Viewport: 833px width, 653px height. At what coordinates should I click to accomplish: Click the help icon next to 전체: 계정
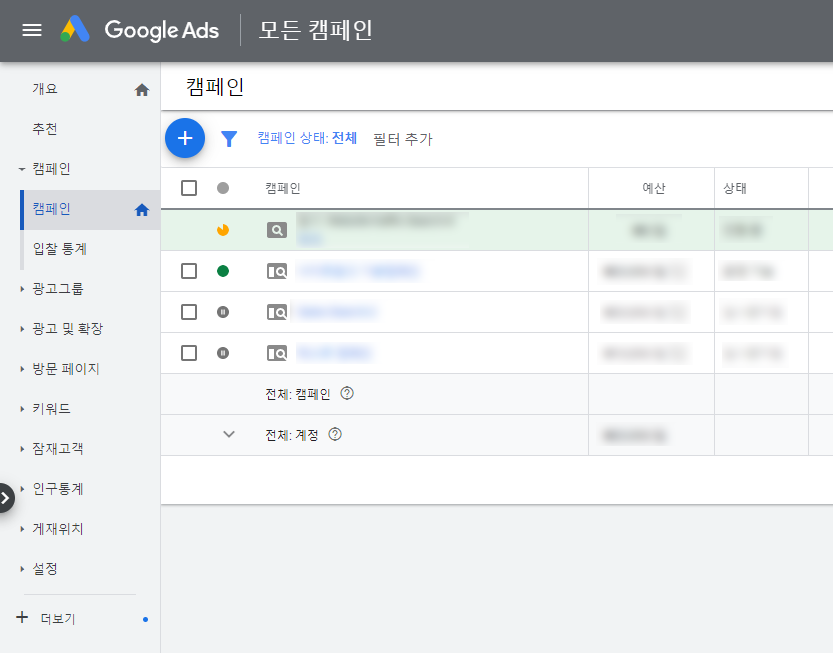click(335, 435)
